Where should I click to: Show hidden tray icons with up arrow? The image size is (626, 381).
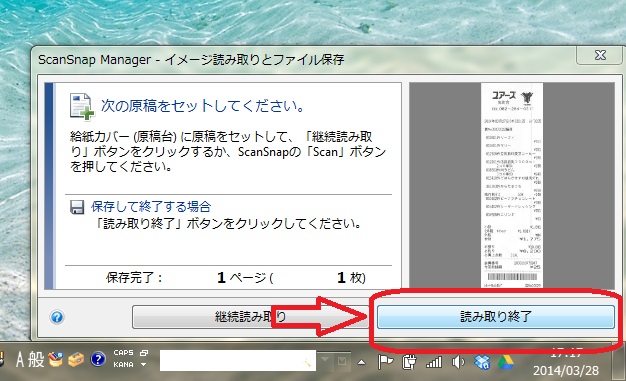[361, 363]
